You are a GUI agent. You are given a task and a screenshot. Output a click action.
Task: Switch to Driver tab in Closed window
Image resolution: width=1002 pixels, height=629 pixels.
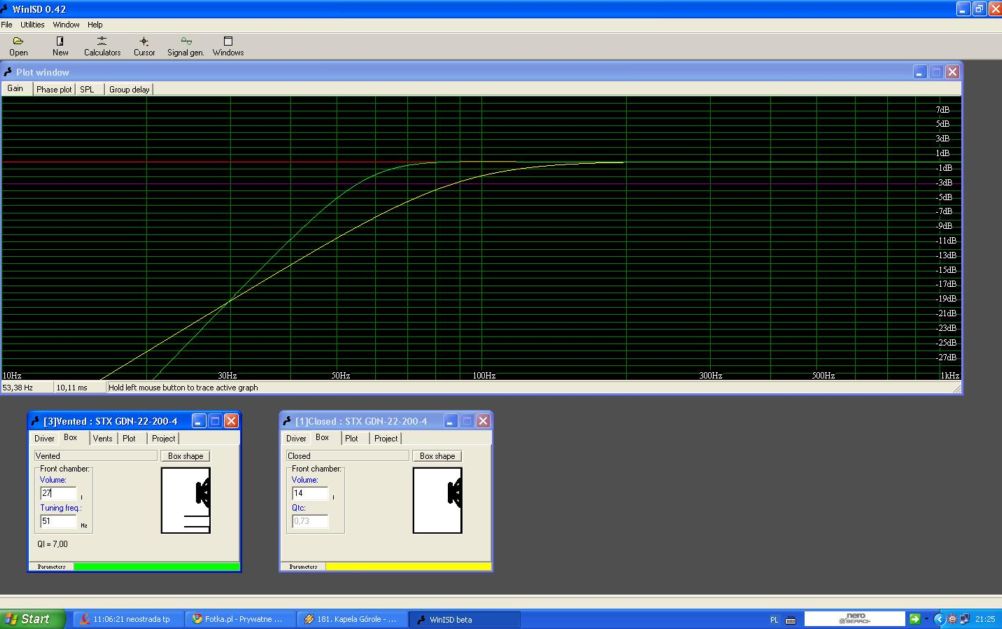tap(296, 438)
